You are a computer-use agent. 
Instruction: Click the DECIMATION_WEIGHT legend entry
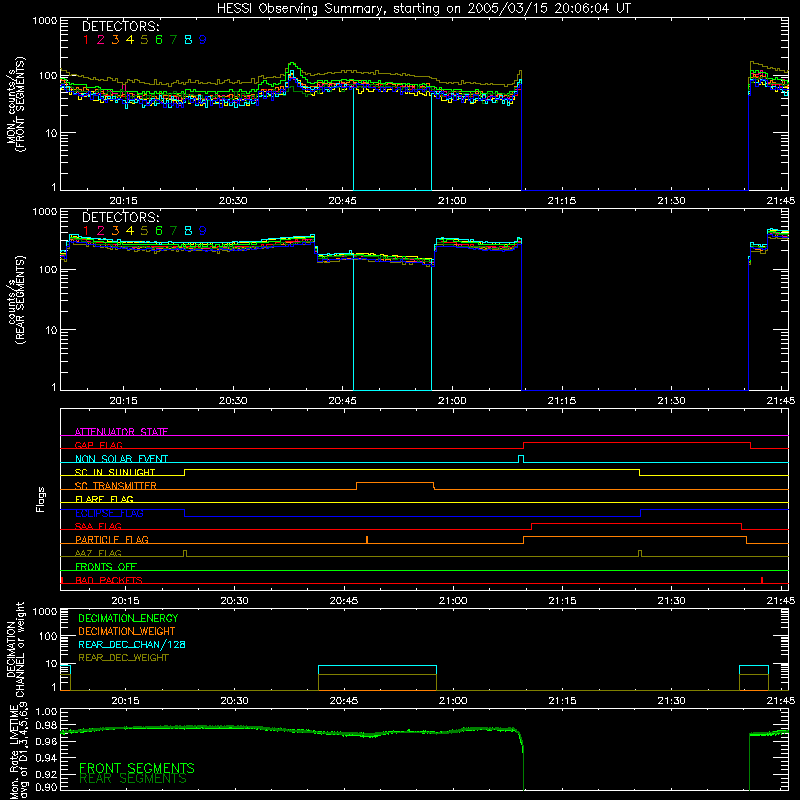127,631
